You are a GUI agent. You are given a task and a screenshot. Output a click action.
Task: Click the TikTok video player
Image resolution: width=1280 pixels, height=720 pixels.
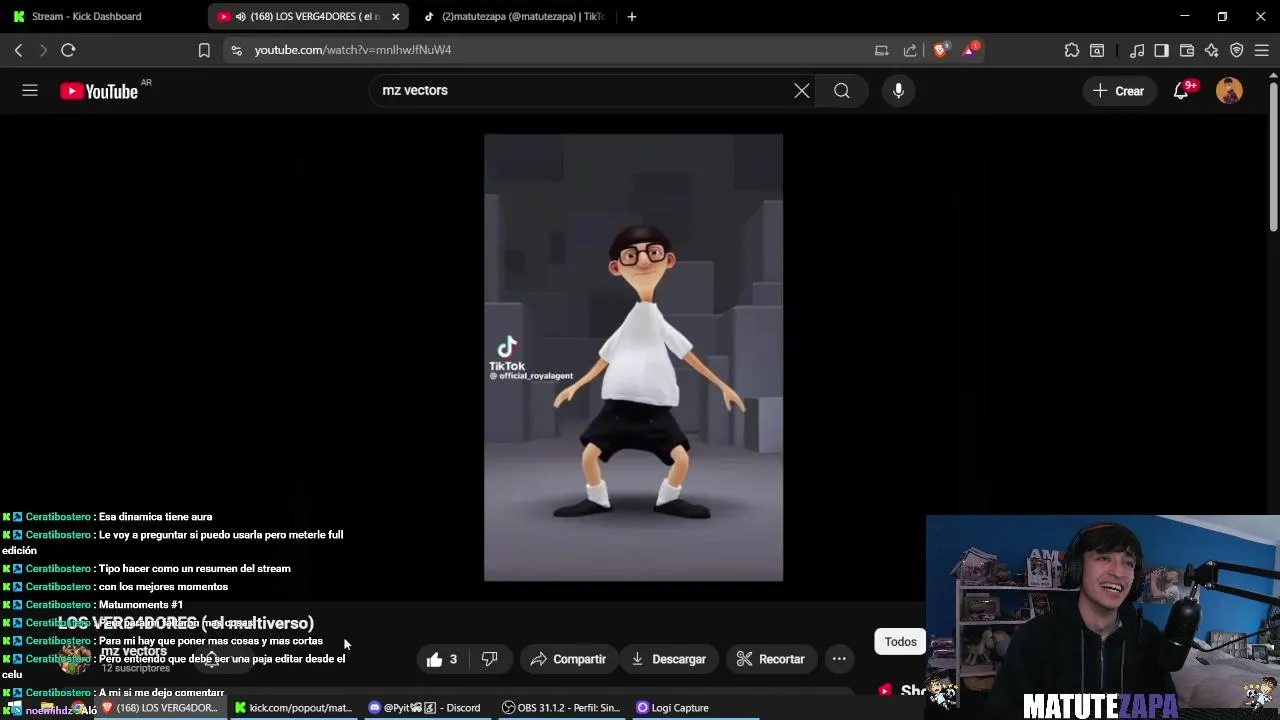[x=633, y=357]
